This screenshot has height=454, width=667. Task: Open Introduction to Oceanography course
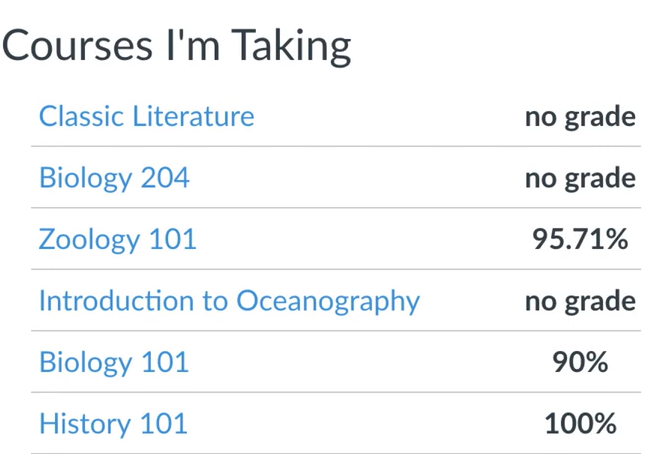(229, 301)
